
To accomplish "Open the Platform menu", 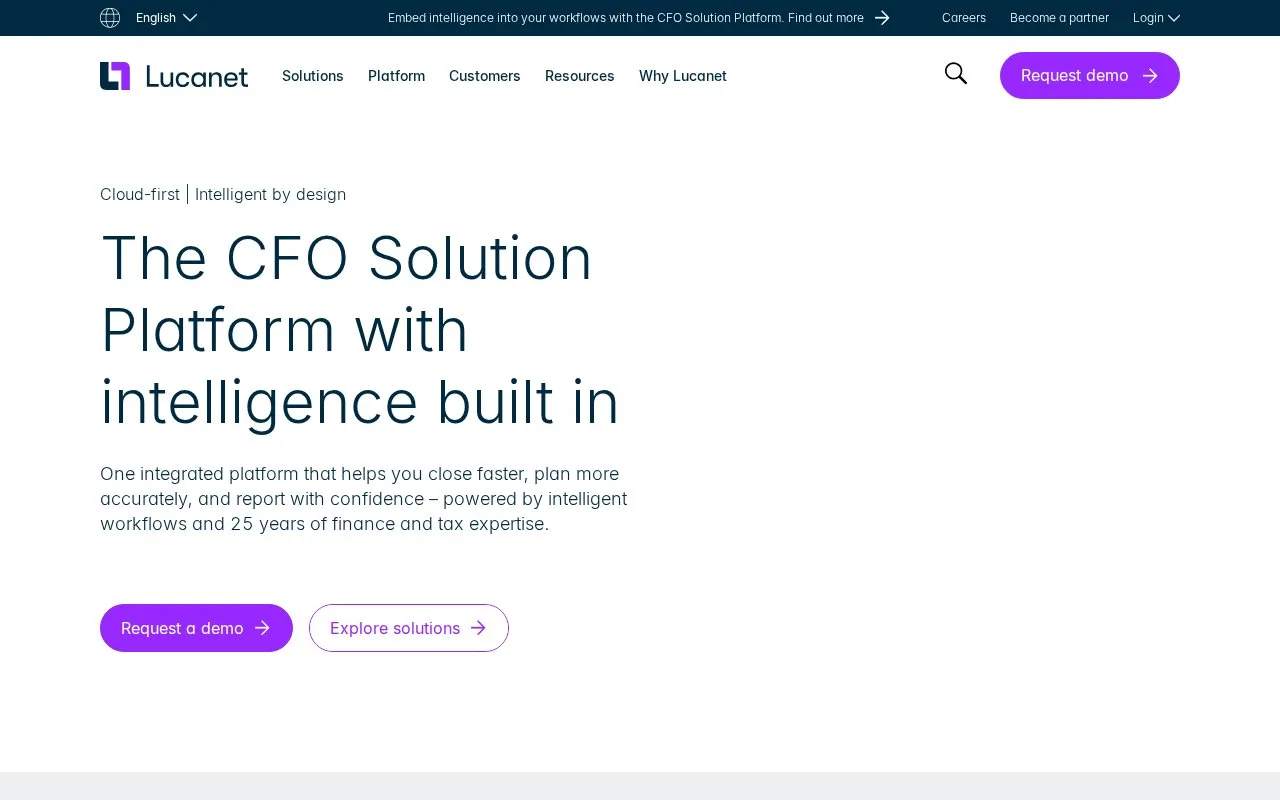I will (x=396, y=76).
